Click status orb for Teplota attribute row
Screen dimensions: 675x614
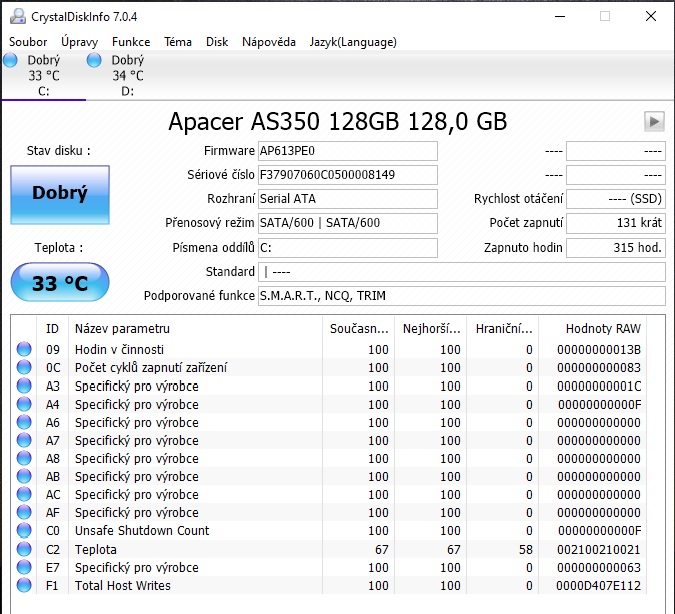pos(24,549)
